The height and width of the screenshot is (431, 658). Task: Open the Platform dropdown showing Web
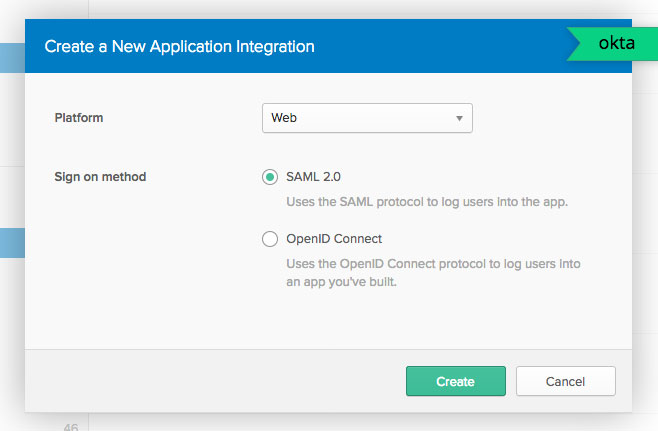click(x=366, y=118)
